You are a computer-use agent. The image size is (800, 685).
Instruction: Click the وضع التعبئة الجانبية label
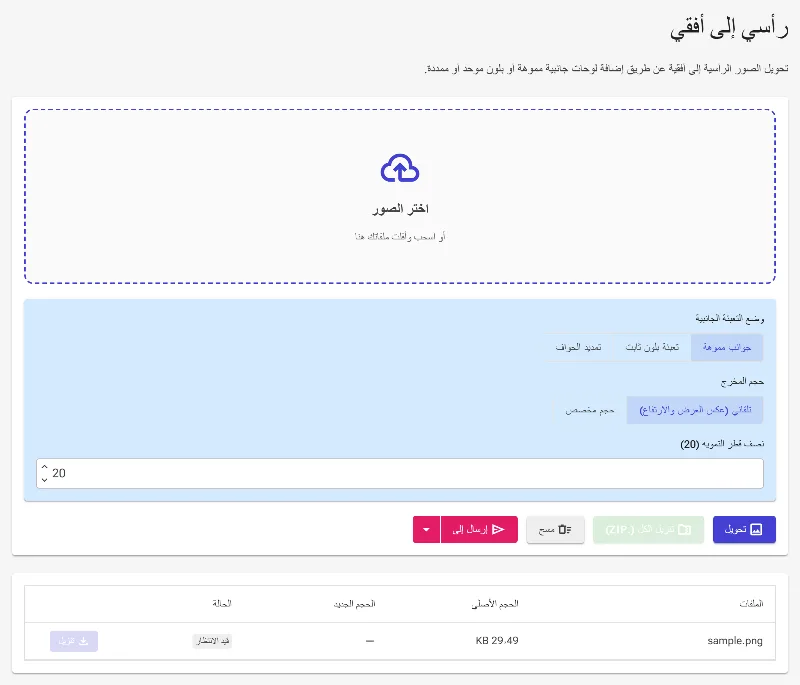[x=730, y=319]
